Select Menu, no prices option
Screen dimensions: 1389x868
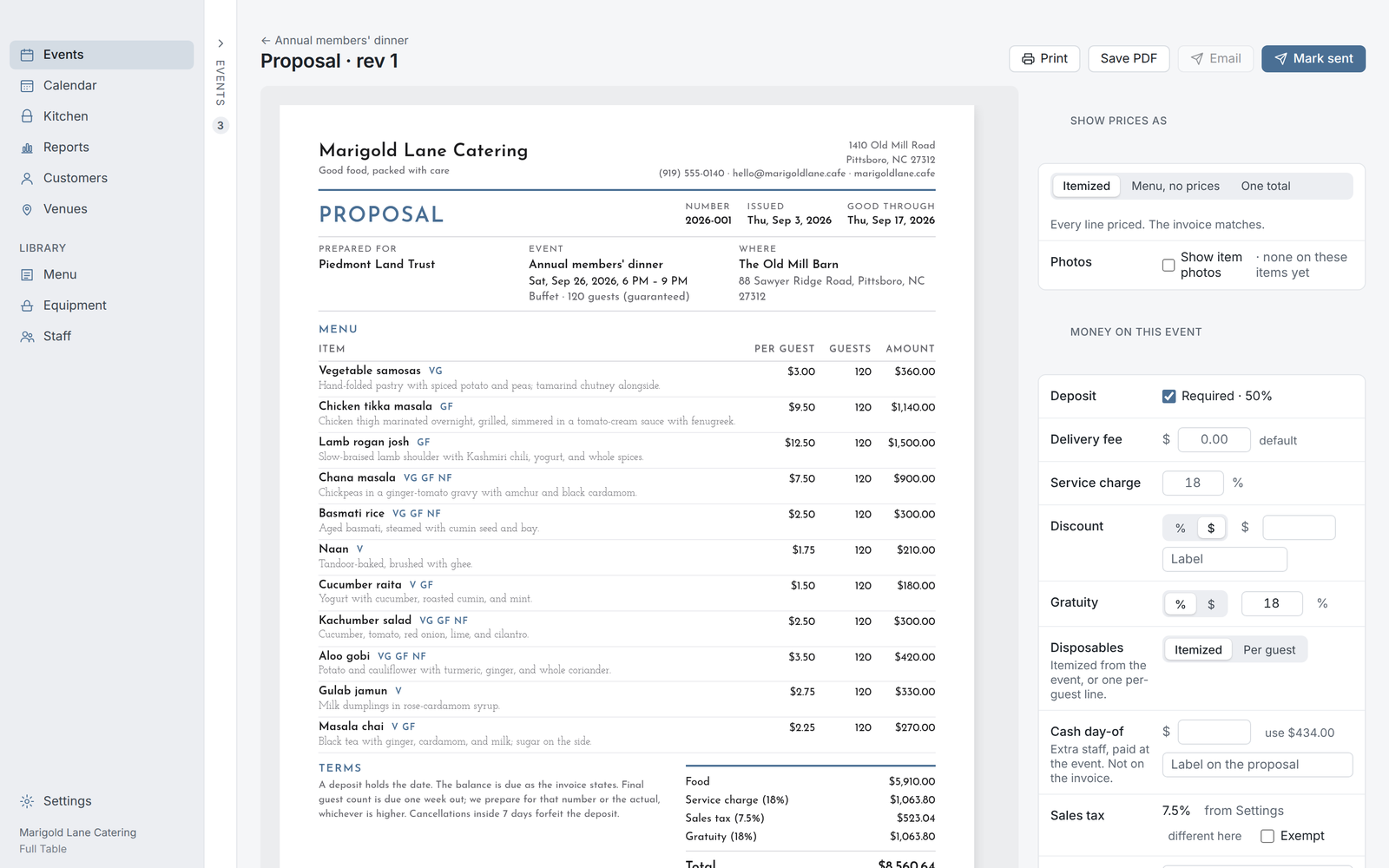(1175, 186)
